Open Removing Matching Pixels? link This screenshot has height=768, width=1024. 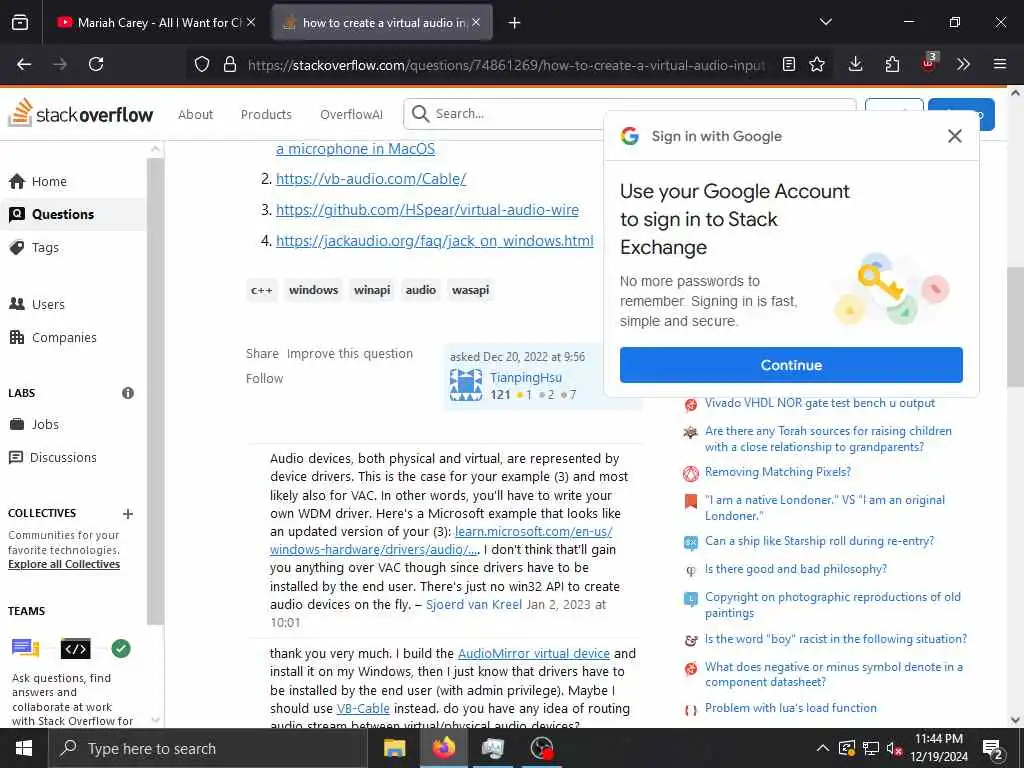point(778,472)
